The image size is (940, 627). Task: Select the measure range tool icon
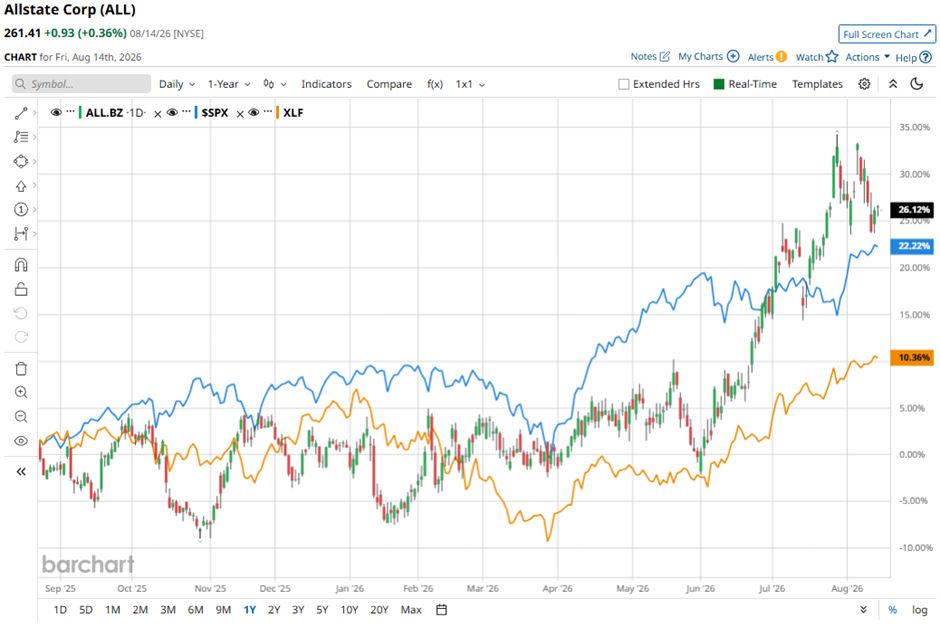point(21,234)
